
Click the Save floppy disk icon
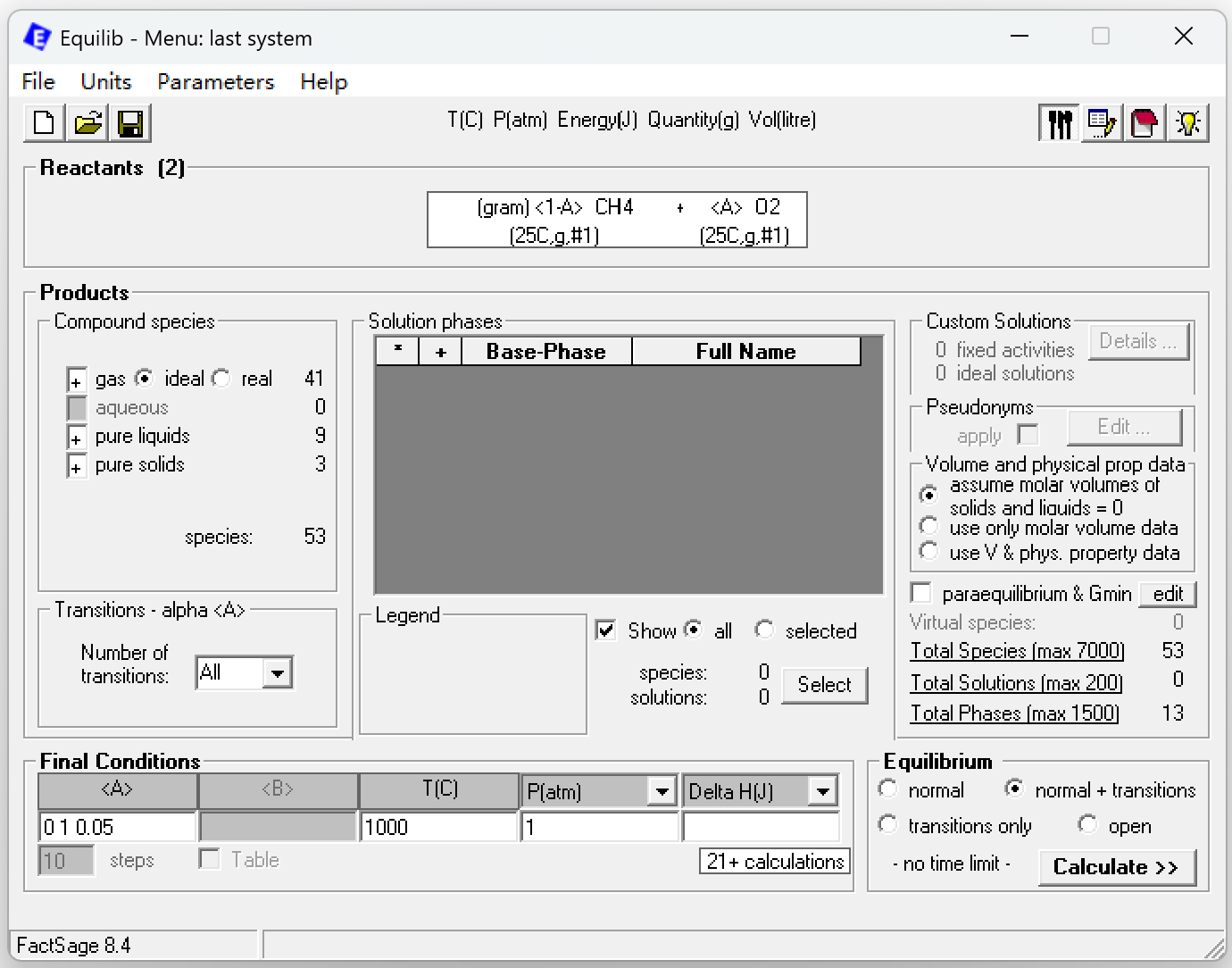[x=130, y=122]
